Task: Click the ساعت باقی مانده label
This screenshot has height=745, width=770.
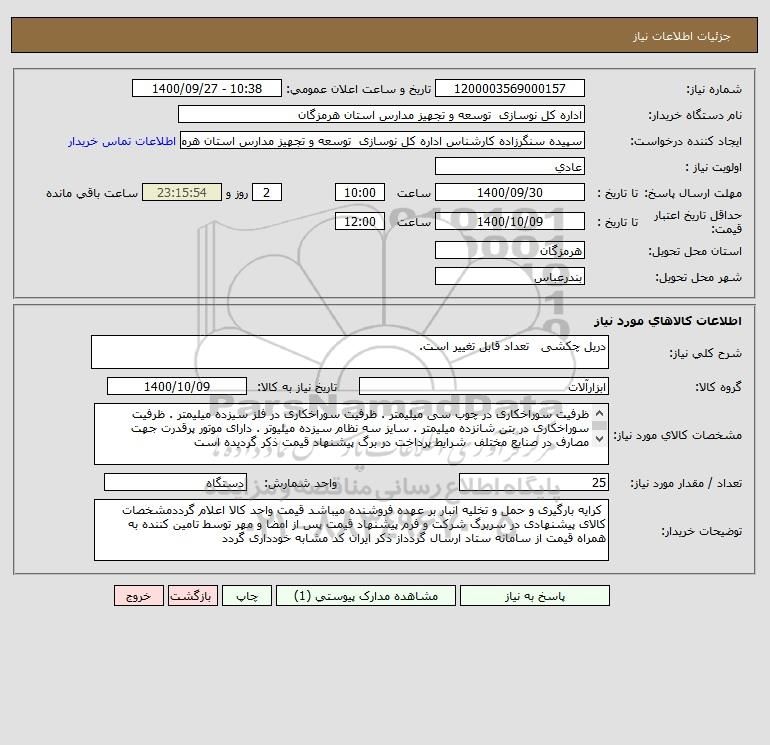Action: click(92, 193)
